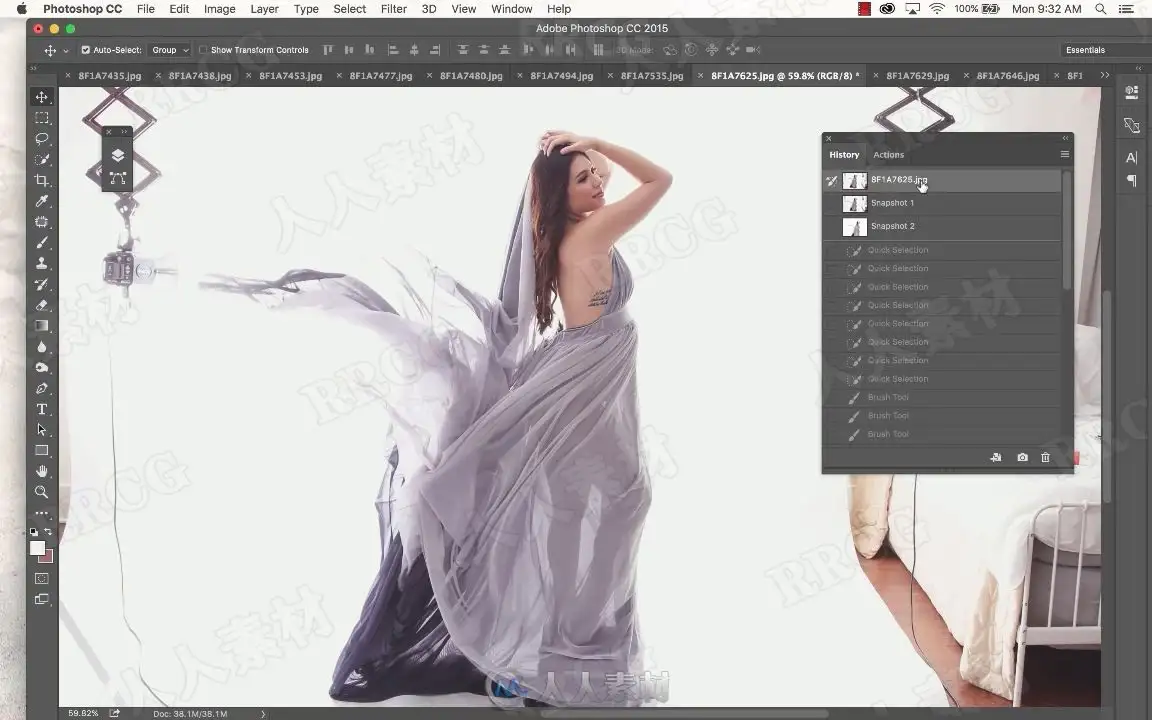
Task: Open the Auto-Select Group dropdown
Action: (x=170, y=50)
